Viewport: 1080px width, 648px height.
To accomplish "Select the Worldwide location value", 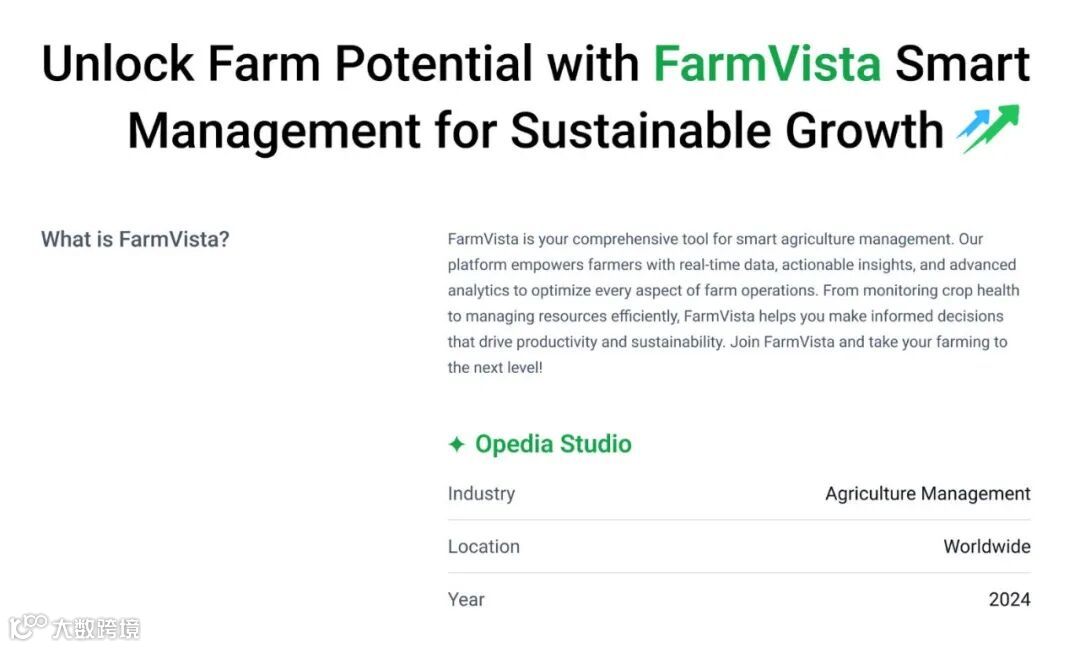I will point(986,547).
